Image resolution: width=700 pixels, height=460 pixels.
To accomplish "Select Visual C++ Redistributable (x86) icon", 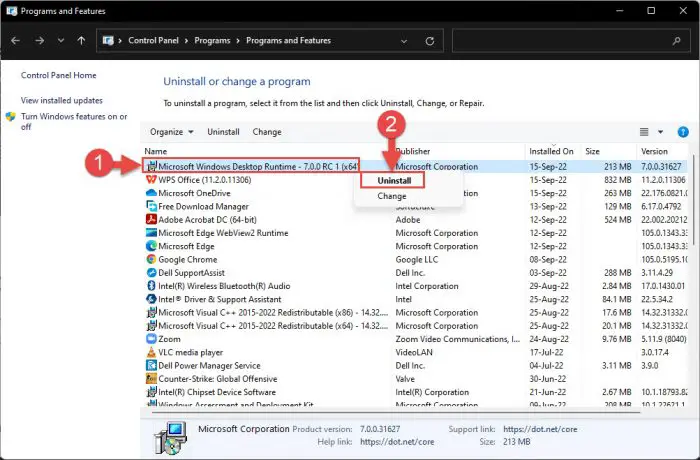I will (152, 312).
